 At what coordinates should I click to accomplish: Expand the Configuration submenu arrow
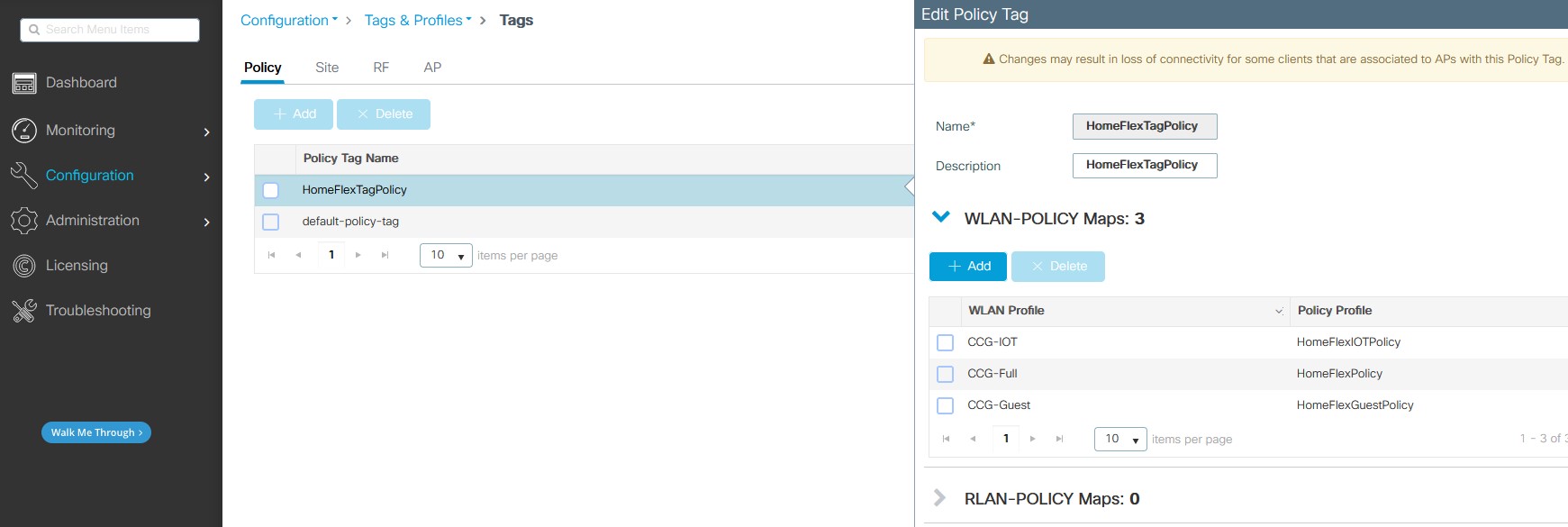click(x=207, y=177)
